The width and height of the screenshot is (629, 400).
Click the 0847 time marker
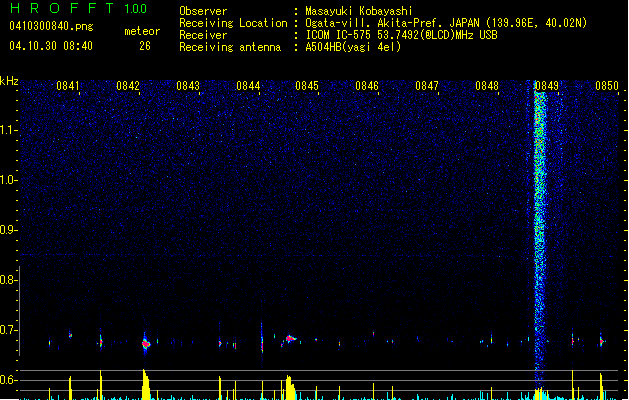point(427,86)
